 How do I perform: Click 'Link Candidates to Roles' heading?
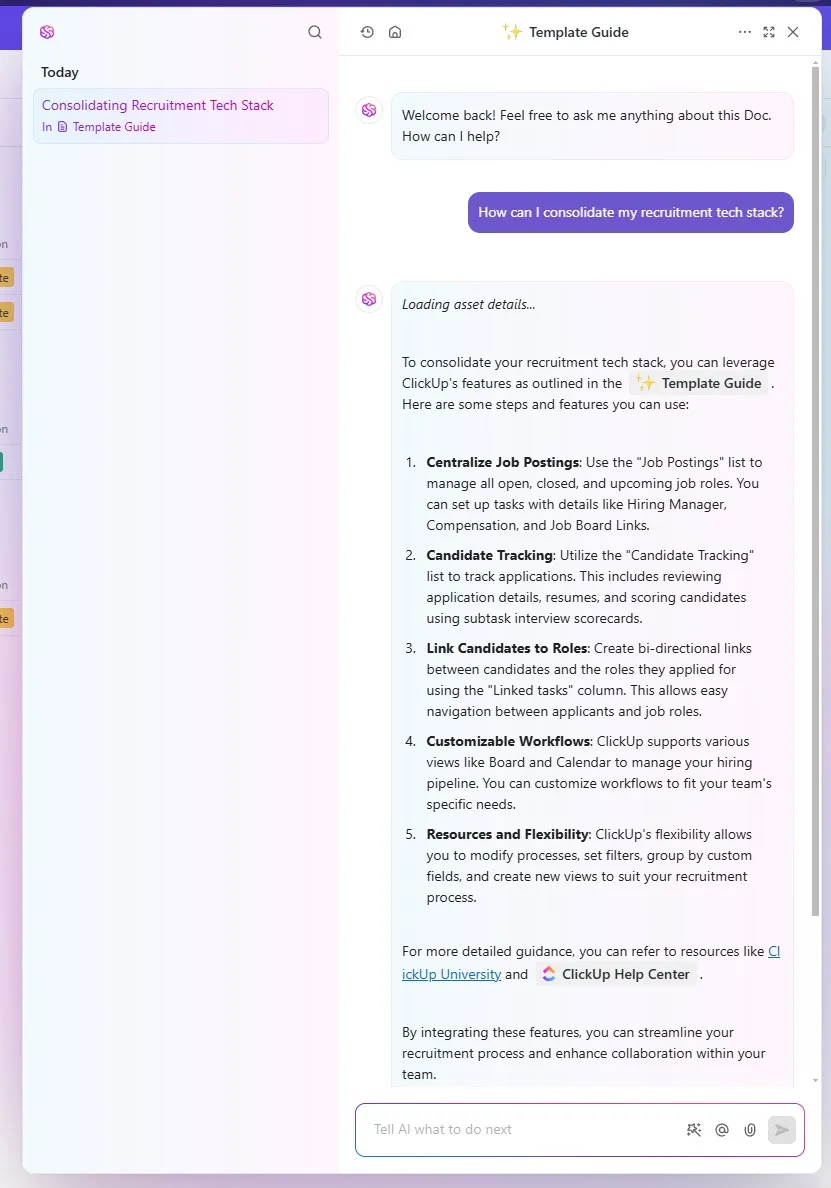[507, 649]
